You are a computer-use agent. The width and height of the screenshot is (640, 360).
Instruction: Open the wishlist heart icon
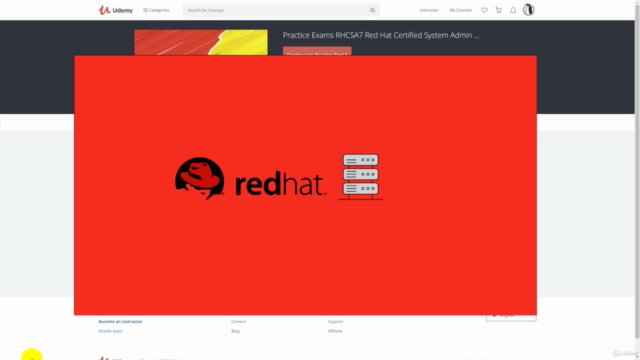point(484,10)
